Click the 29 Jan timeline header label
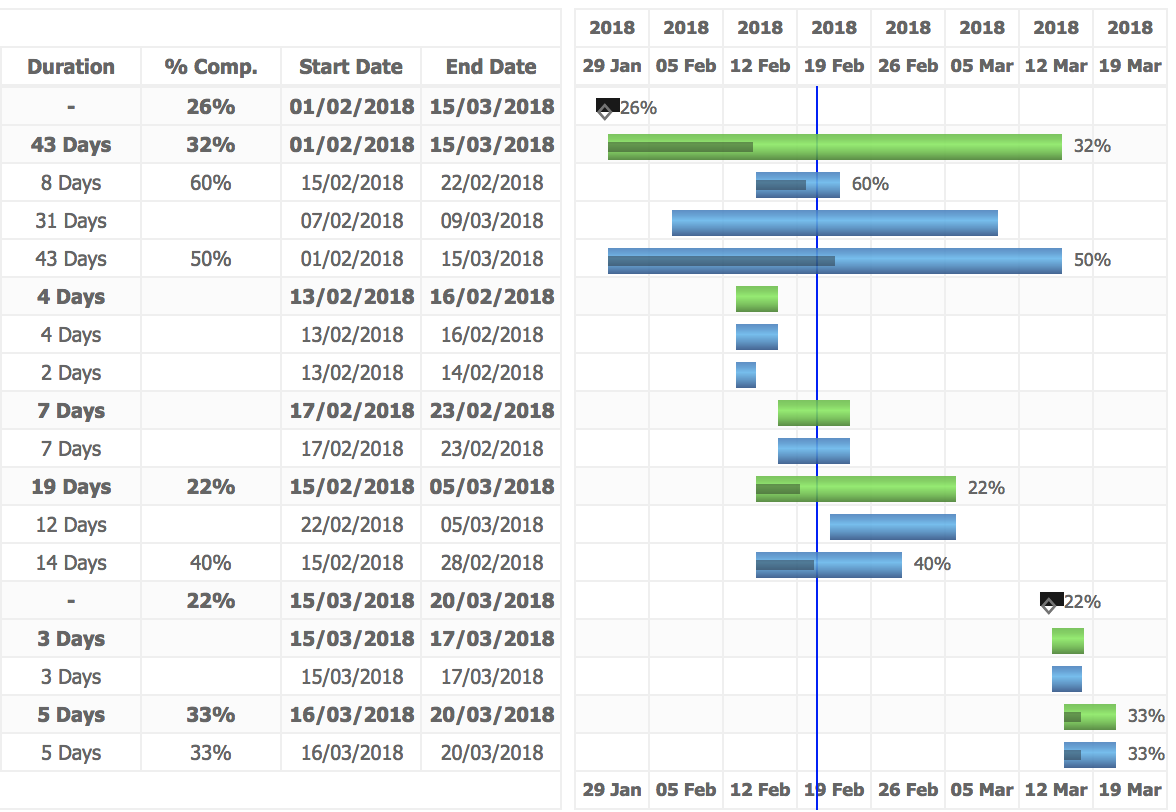Viewport: 1176px width, 812px height. [611, 64]
